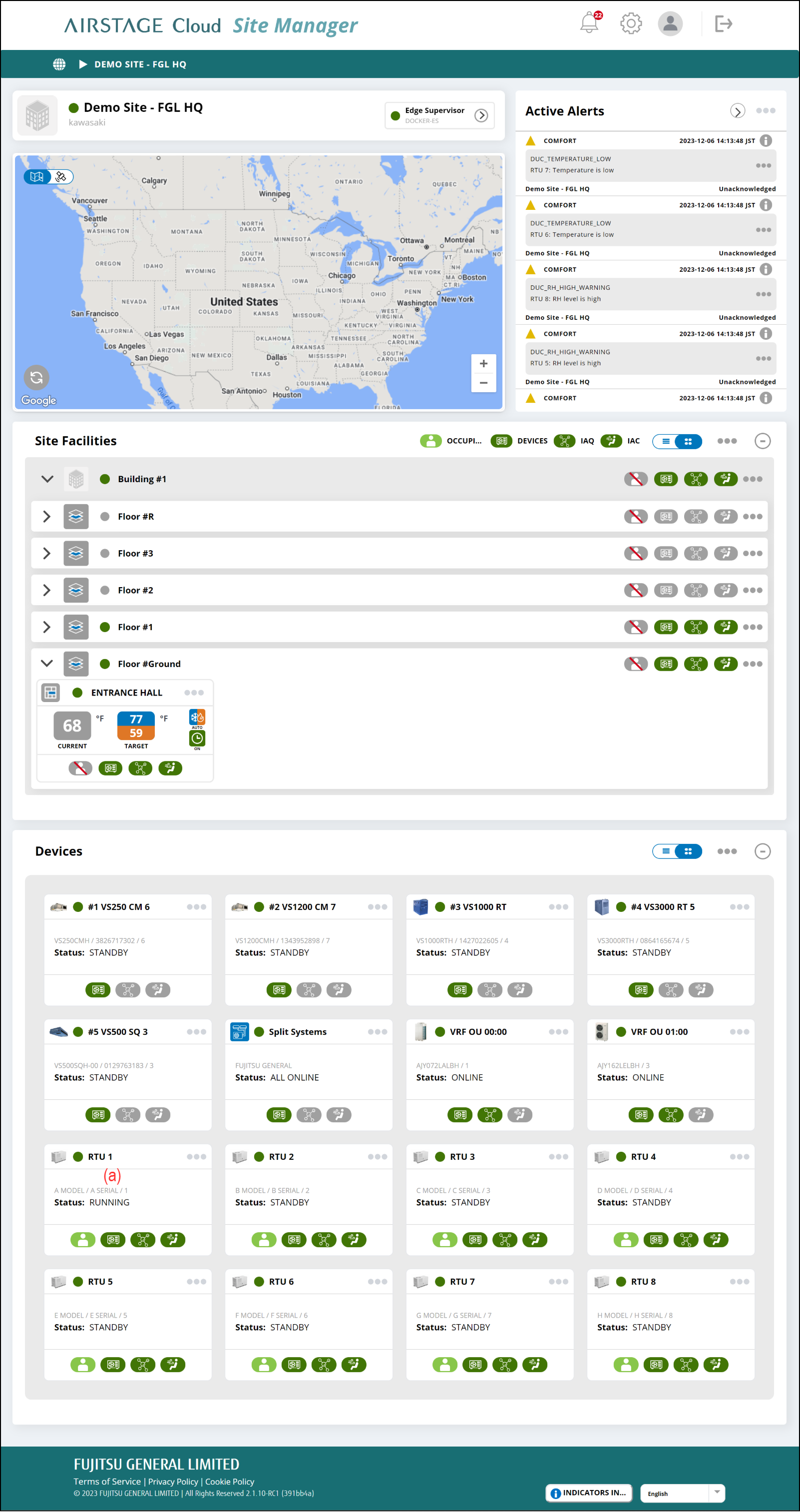Click the INDICATORS IN... button
The width and height of the screenshot is (800, 1512).
(x=588, y=1493)
